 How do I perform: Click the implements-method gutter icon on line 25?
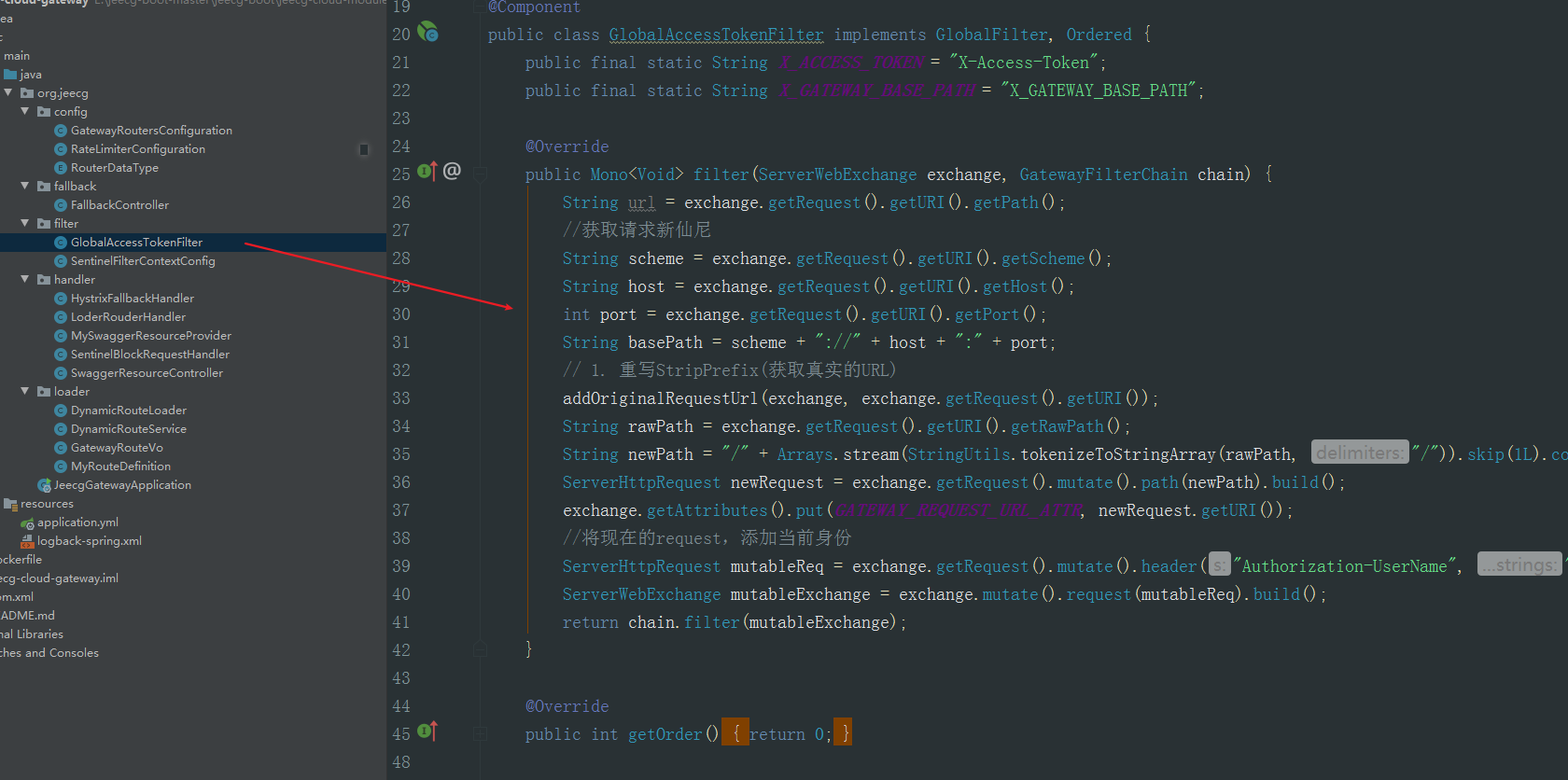[427, 172]
